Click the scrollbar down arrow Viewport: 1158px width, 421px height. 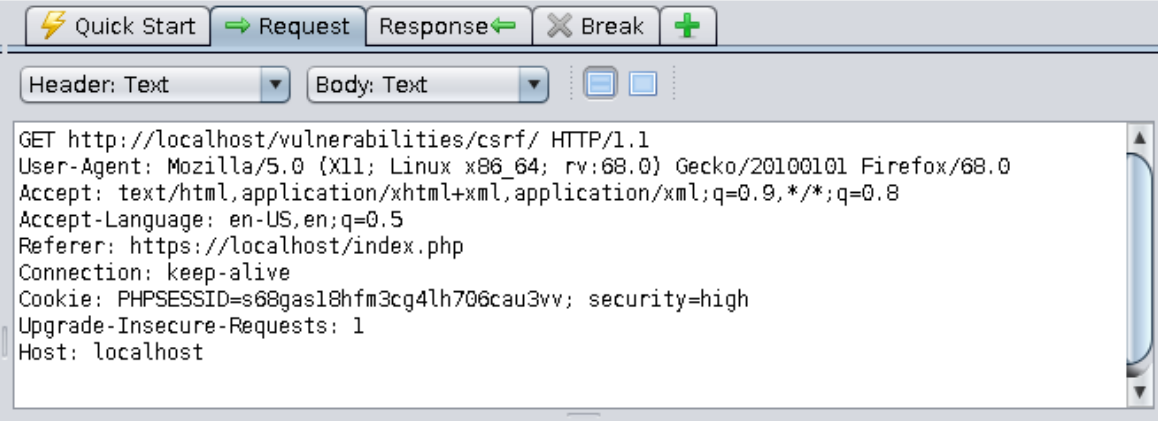[x=1138, y=393]
